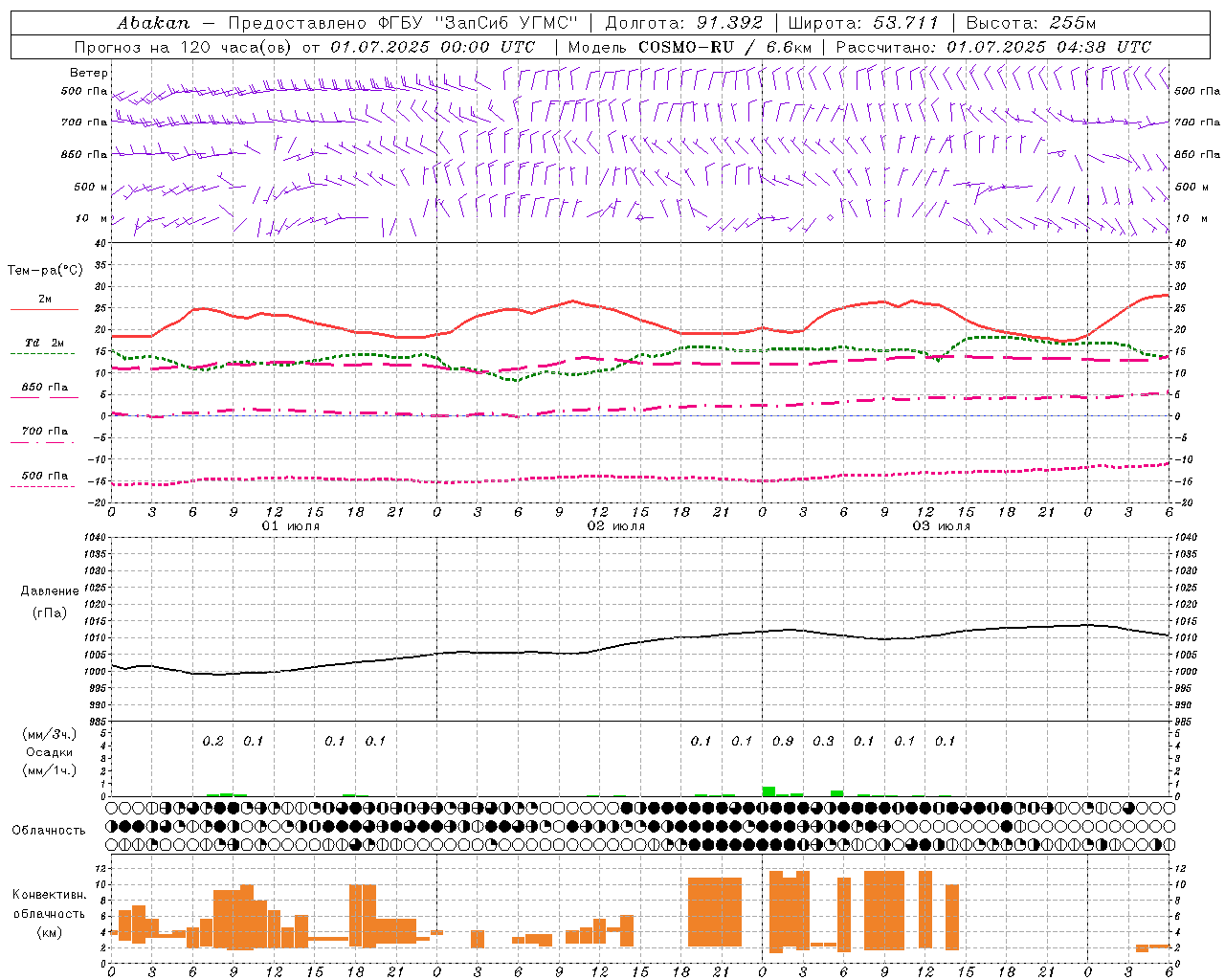The height and width of the screenshot is (980, 1225).
Task: Click the 0.3 precipitation value
Action: [x=823, y=741]
